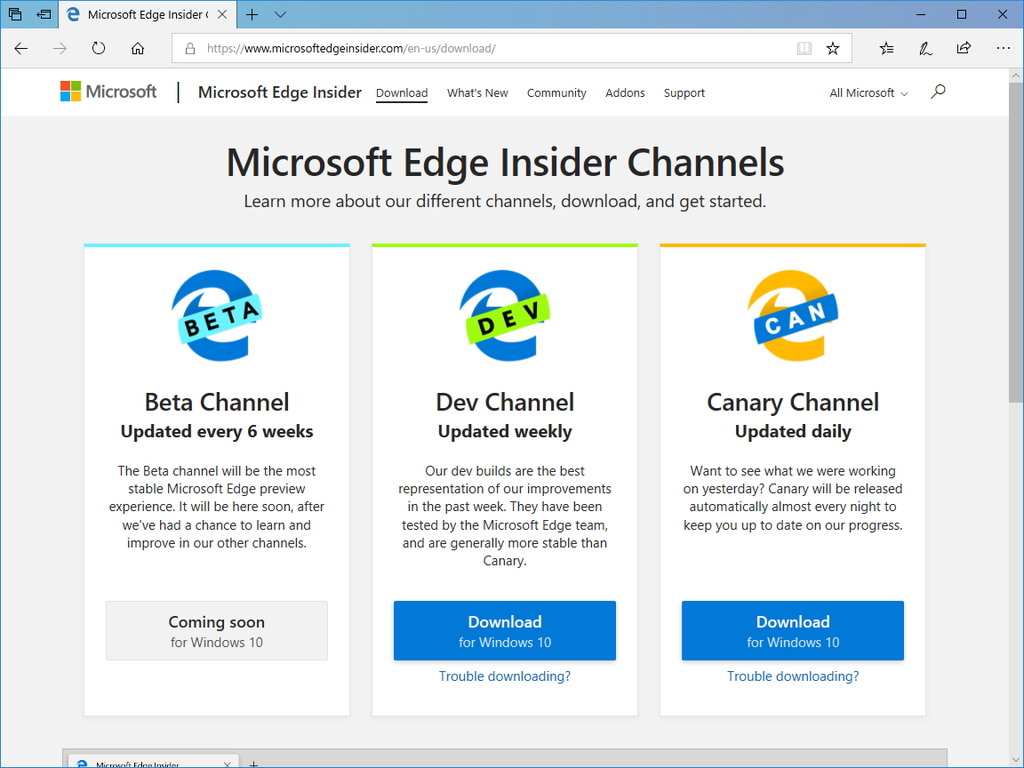This screenshot has height=768, width=1024.
Task: Switch to the What's New section
Action: click(x=477, y=93)
